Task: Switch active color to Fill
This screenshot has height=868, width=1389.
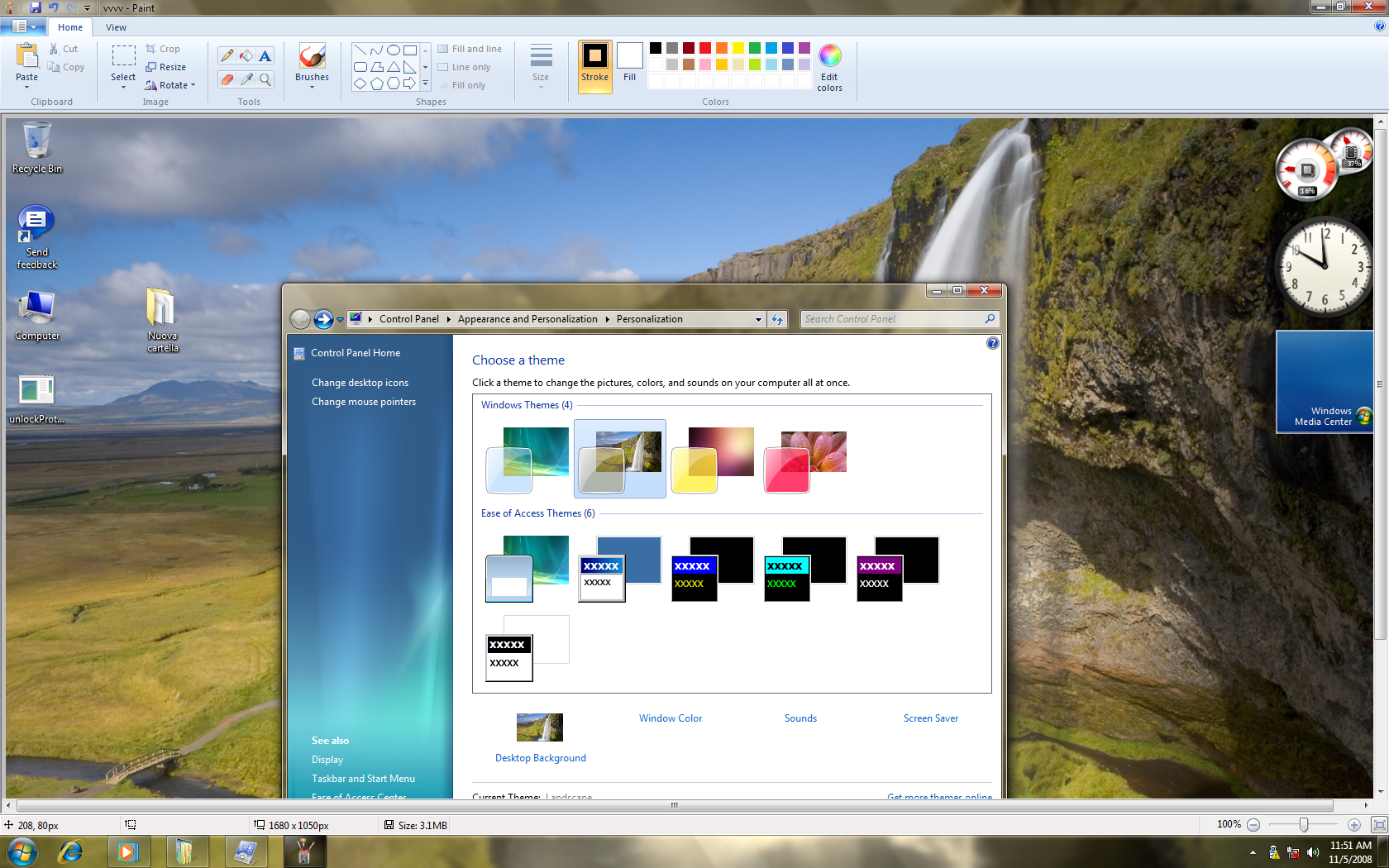Action: (629, 62)
